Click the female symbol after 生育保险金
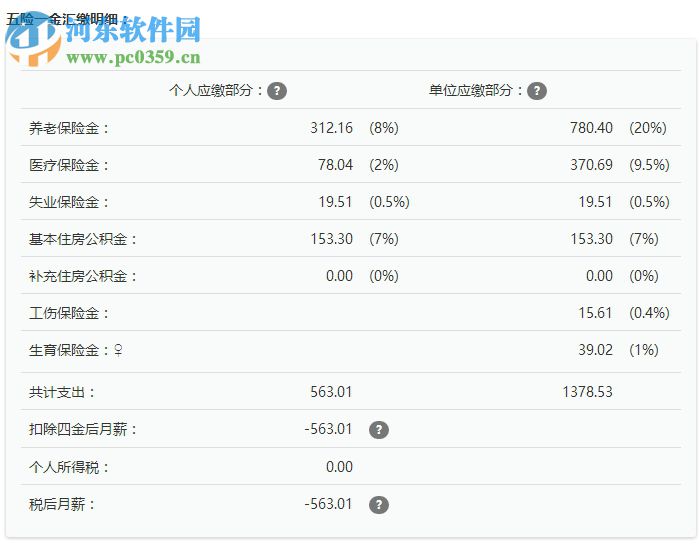This screenshot has height=544, width=699. click(x=118, y=350)
